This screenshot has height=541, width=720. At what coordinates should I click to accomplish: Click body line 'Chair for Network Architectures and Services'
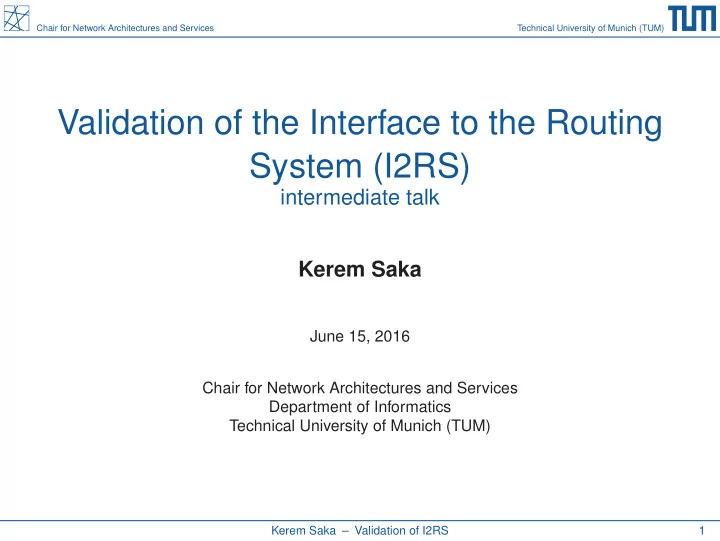point(360,388)
